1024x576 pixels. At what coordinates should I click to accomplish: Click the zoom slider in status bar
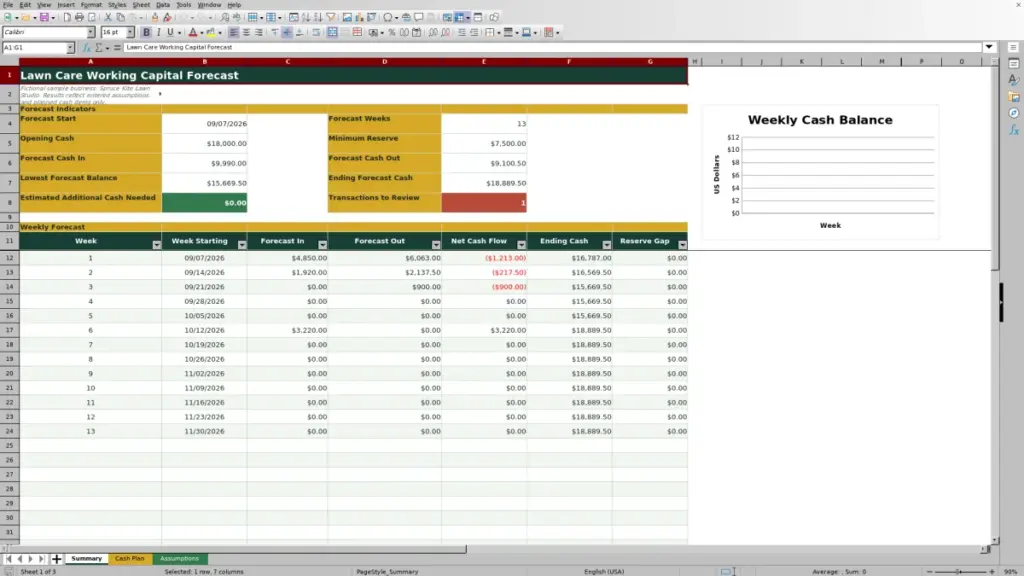click(x=959, y=571)
